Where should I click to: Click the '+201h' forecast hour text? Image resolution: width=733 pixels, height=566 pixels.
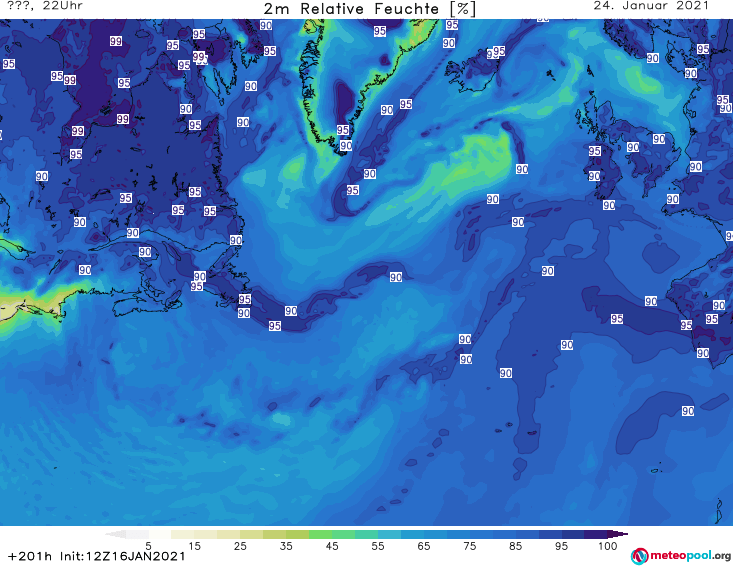29,556
